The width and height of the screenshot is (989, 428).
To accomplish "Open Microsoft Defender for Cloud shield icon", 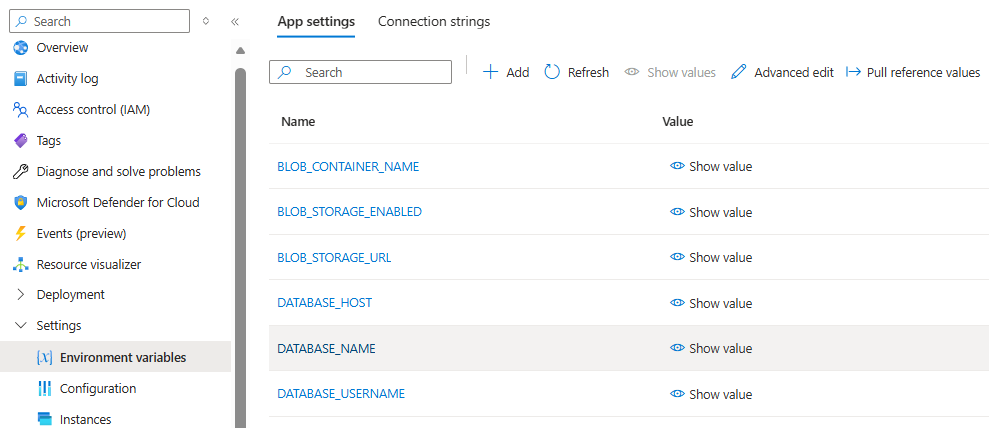I will point(20,203).
